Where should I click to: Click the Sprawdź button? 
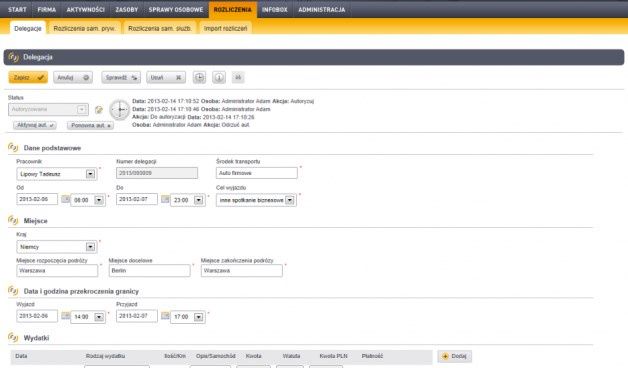click(x=121, y=77)
